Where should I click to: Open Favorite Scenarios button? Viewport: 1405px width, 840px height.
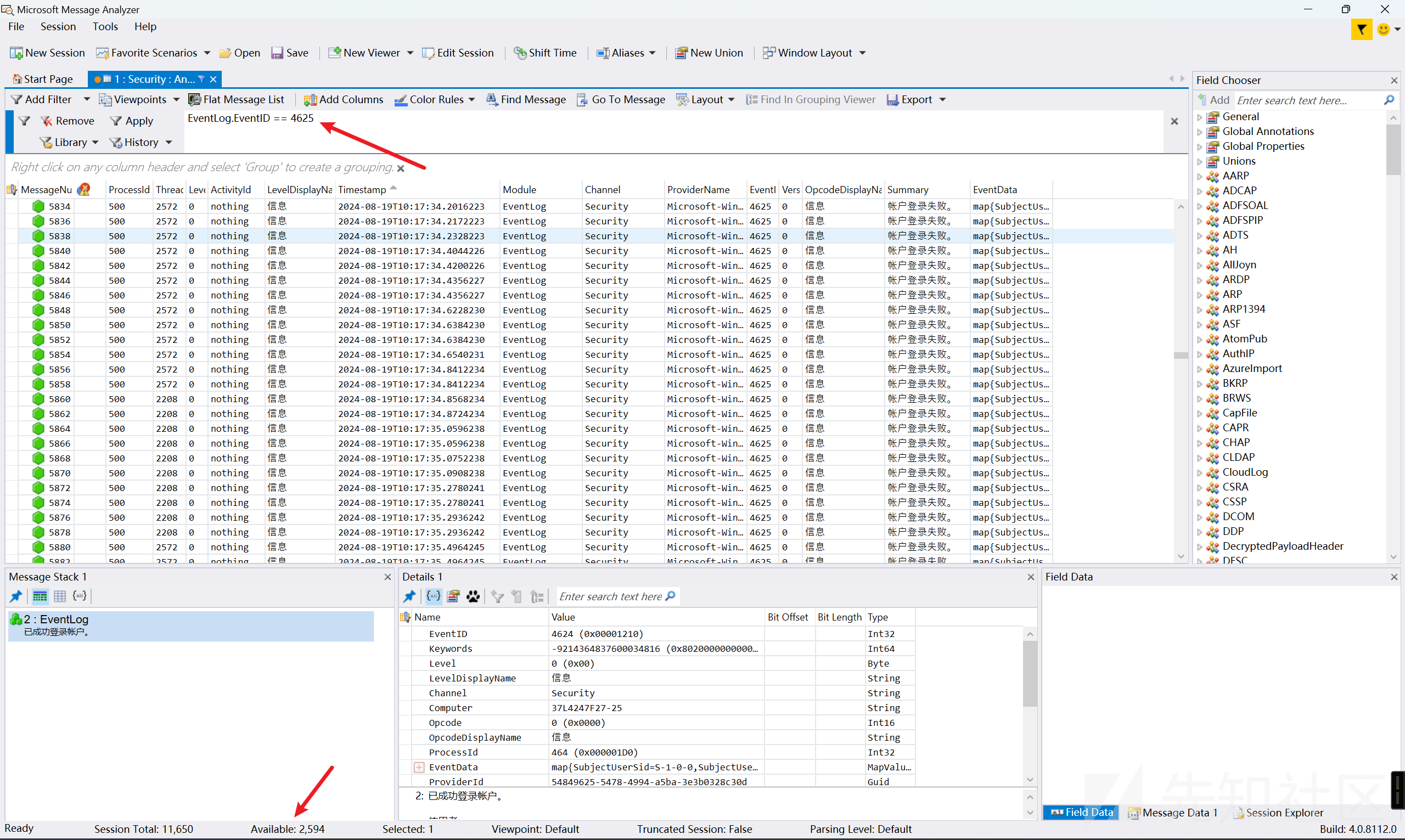point(153,53)
